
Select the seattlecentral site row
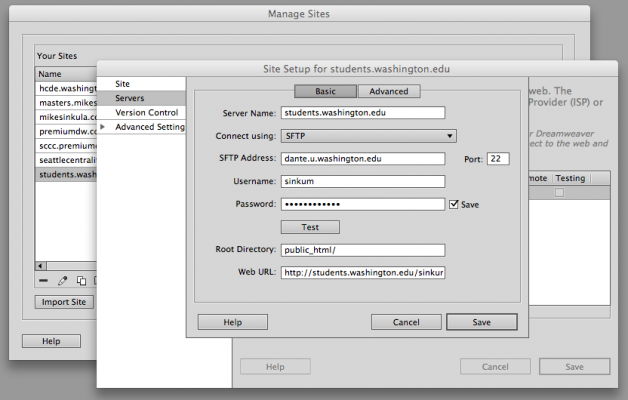[66, 160]
